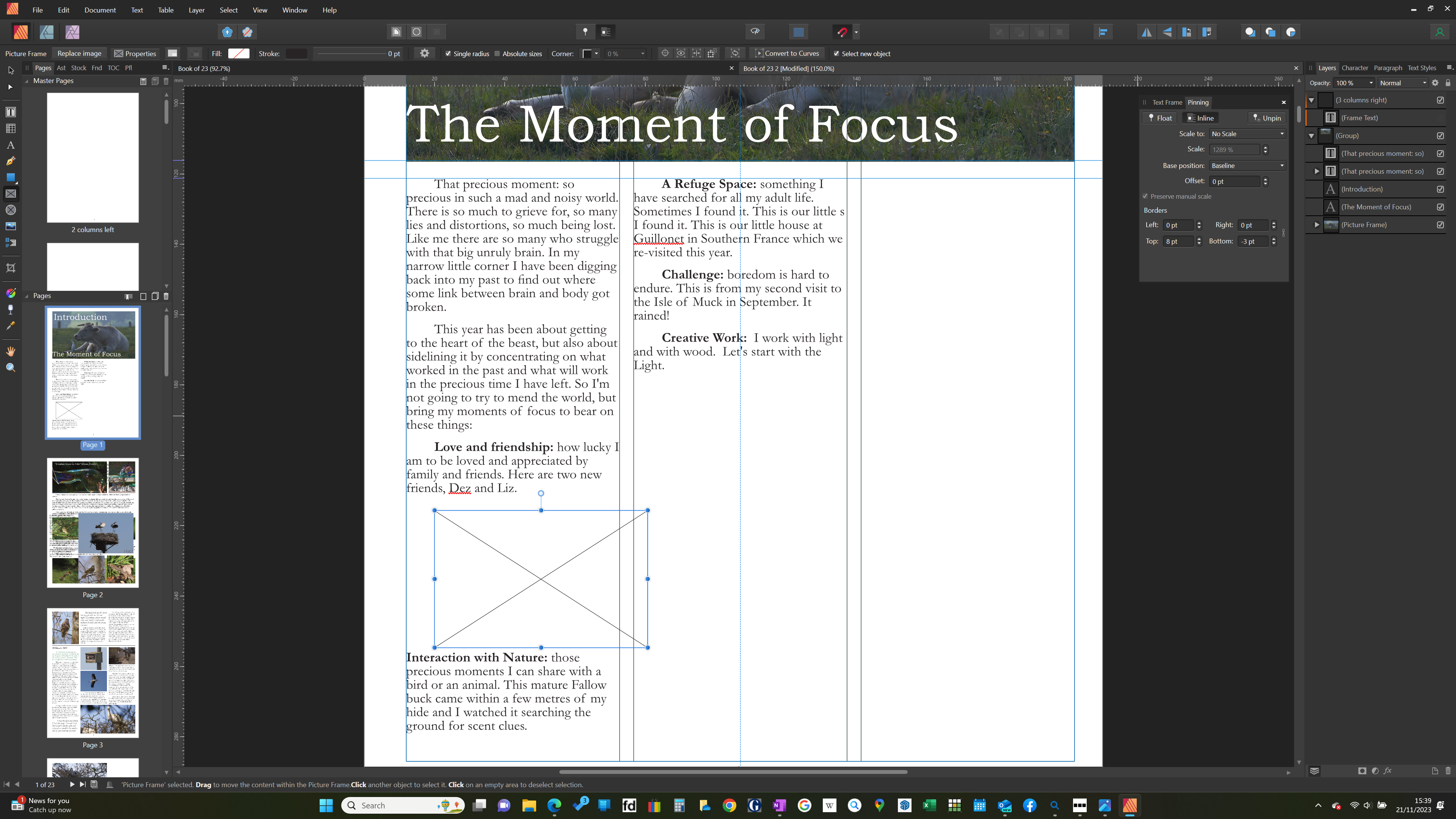Toggle the Single radius checkbox
Screen dimensions: 1456x819
[448, 54]
